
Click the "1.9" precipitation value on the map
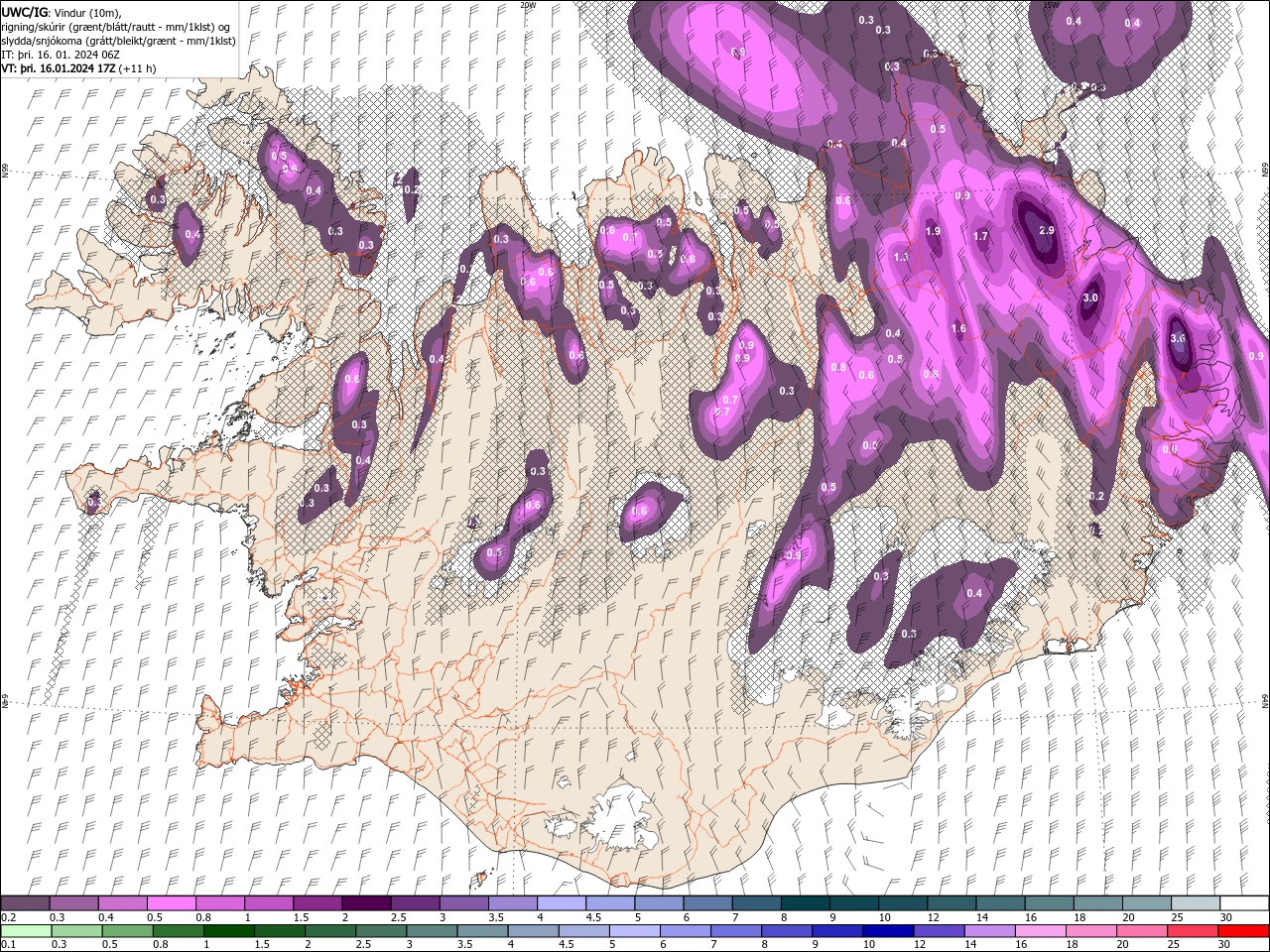933,231
